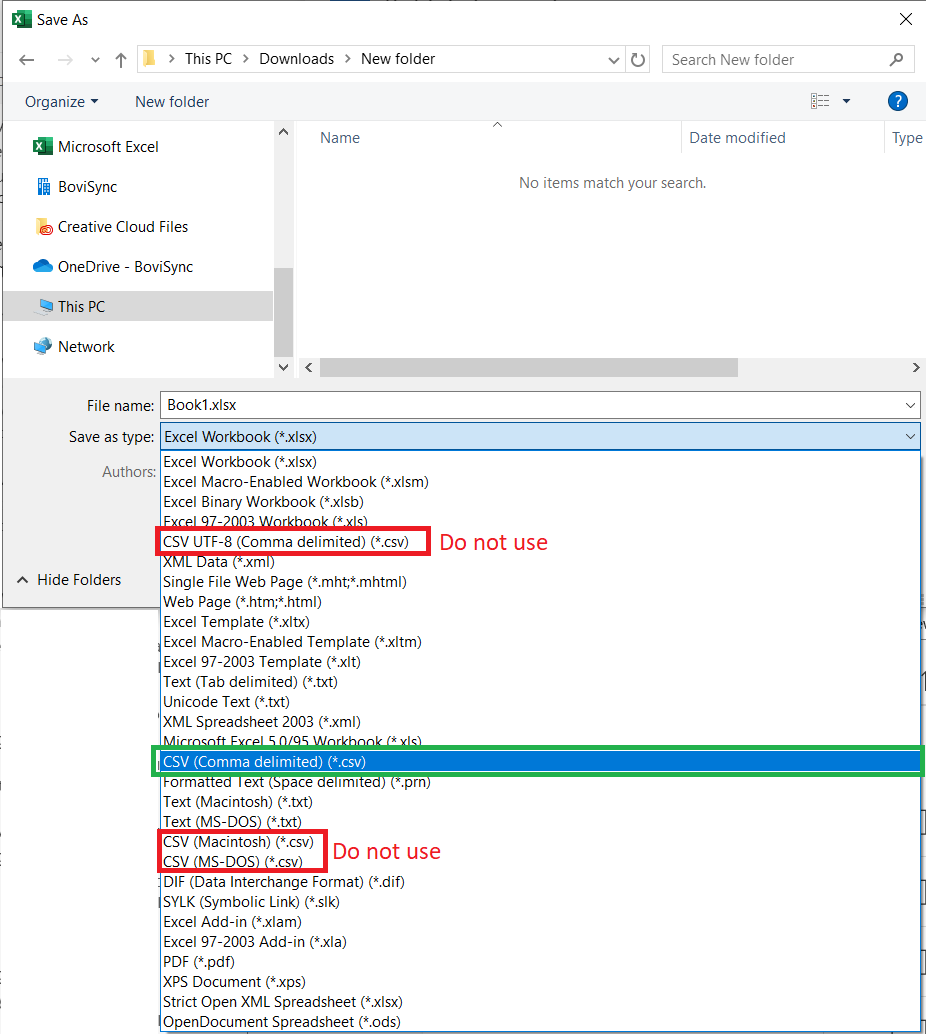Click the horizontal scrollbar right arrow
Screen dimensions: 926x1036
(x=916, y=367)
